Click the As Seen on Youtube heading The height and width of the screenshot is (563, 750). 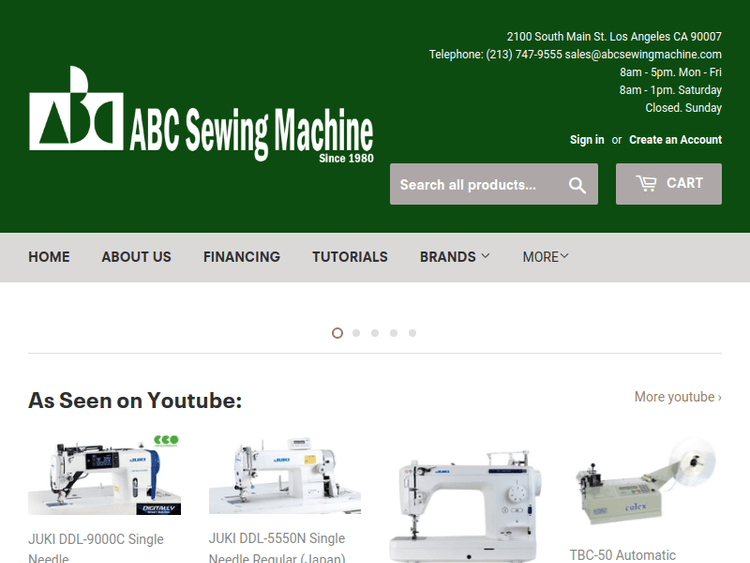[x=135, y=400]
